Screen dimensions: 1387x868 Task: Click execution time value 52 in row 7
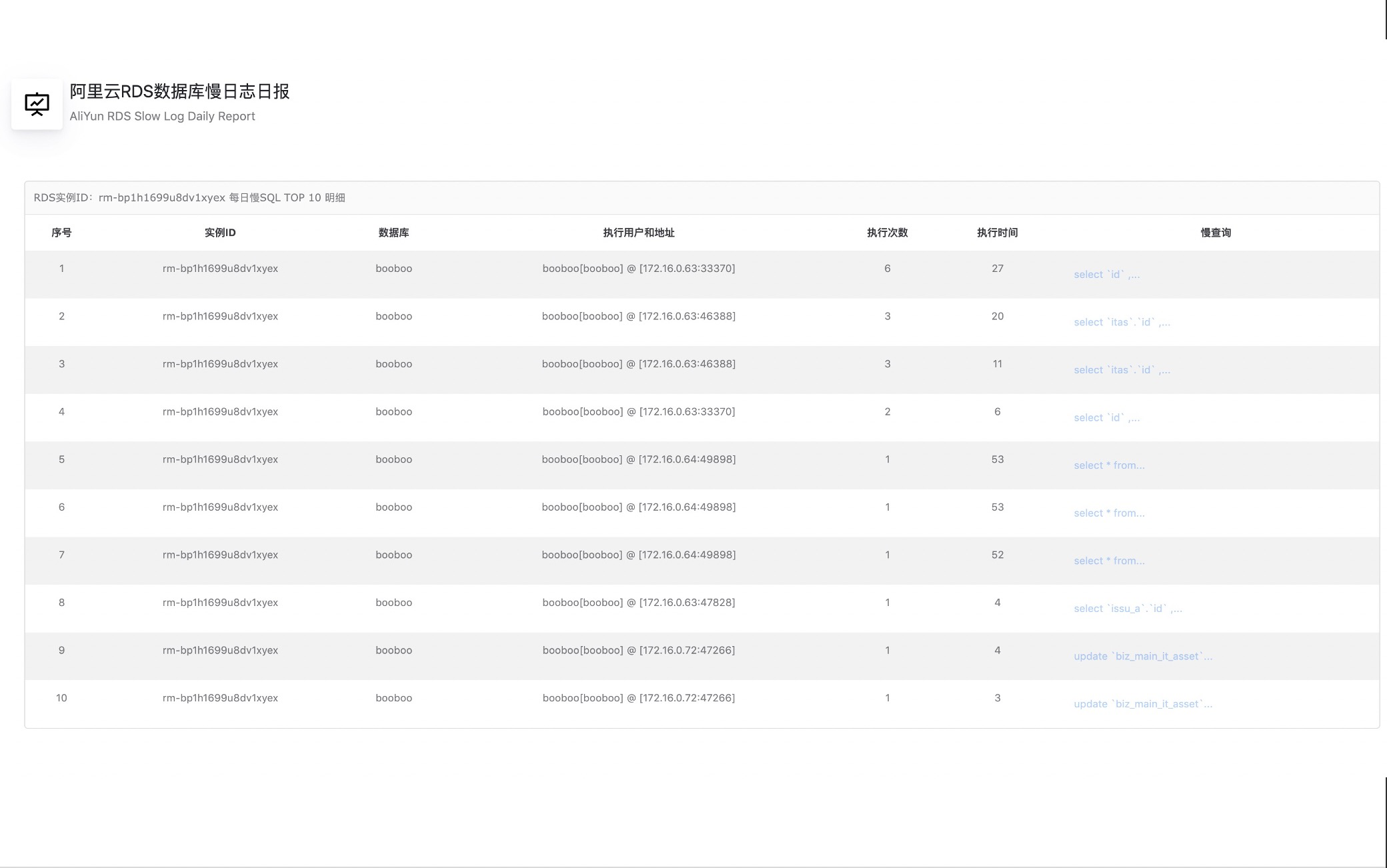pyautogui.click(x=997, y=555)
